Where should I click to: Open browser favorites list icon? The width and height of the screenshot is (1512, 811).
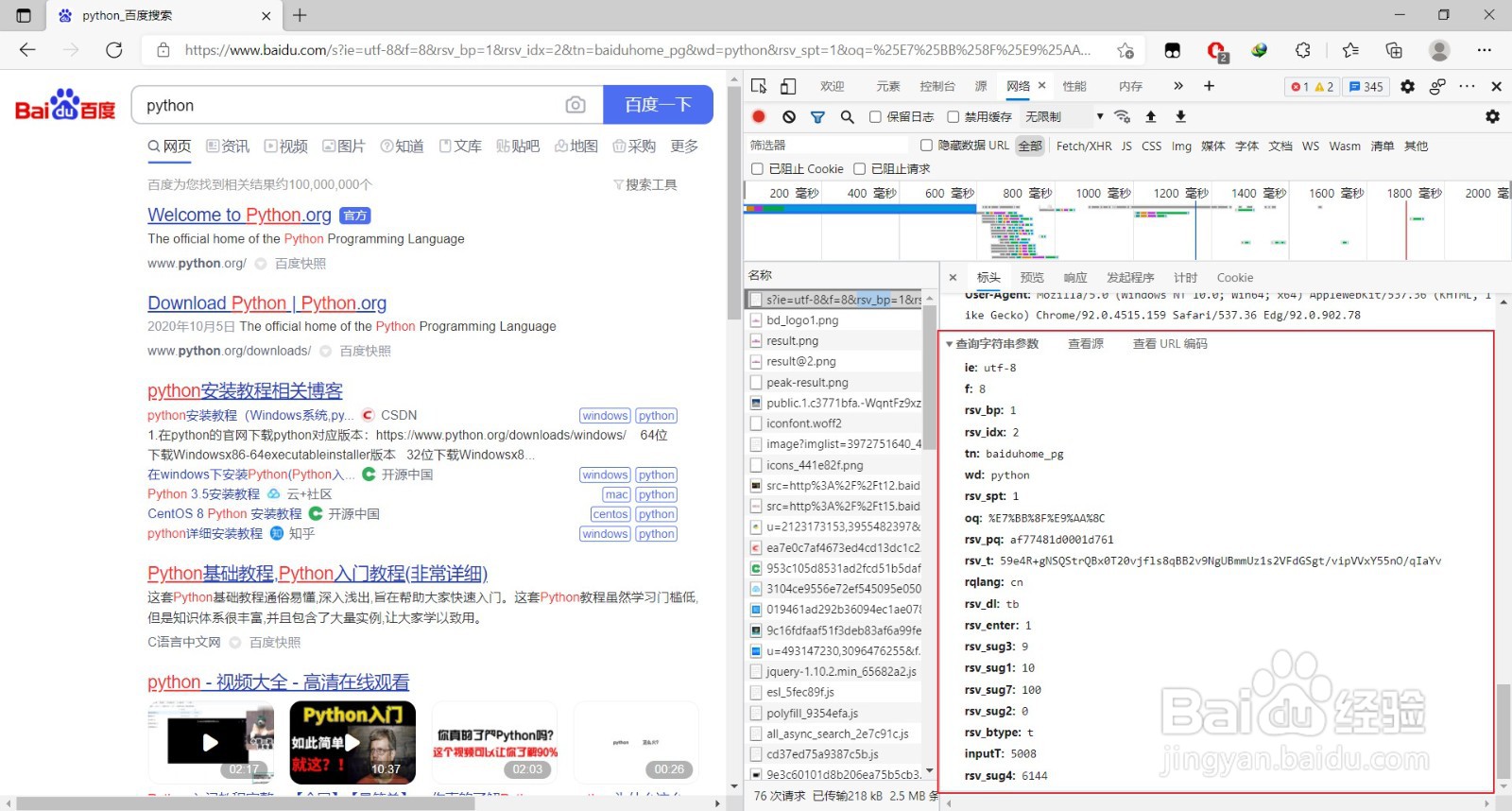[x=1350, y=50]
